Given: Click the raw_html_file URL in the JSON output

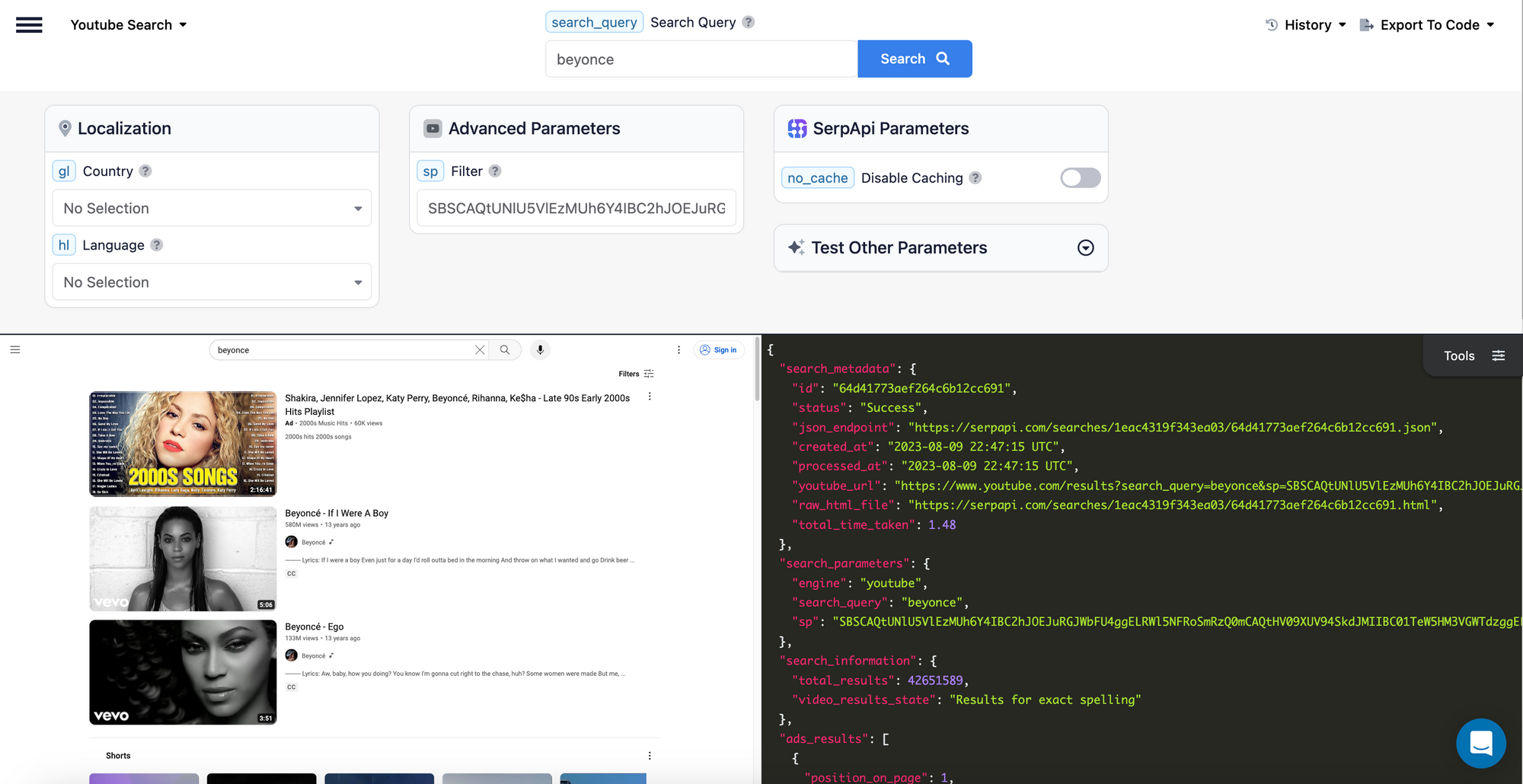Looking at the screenshot, I should 1172,505.
